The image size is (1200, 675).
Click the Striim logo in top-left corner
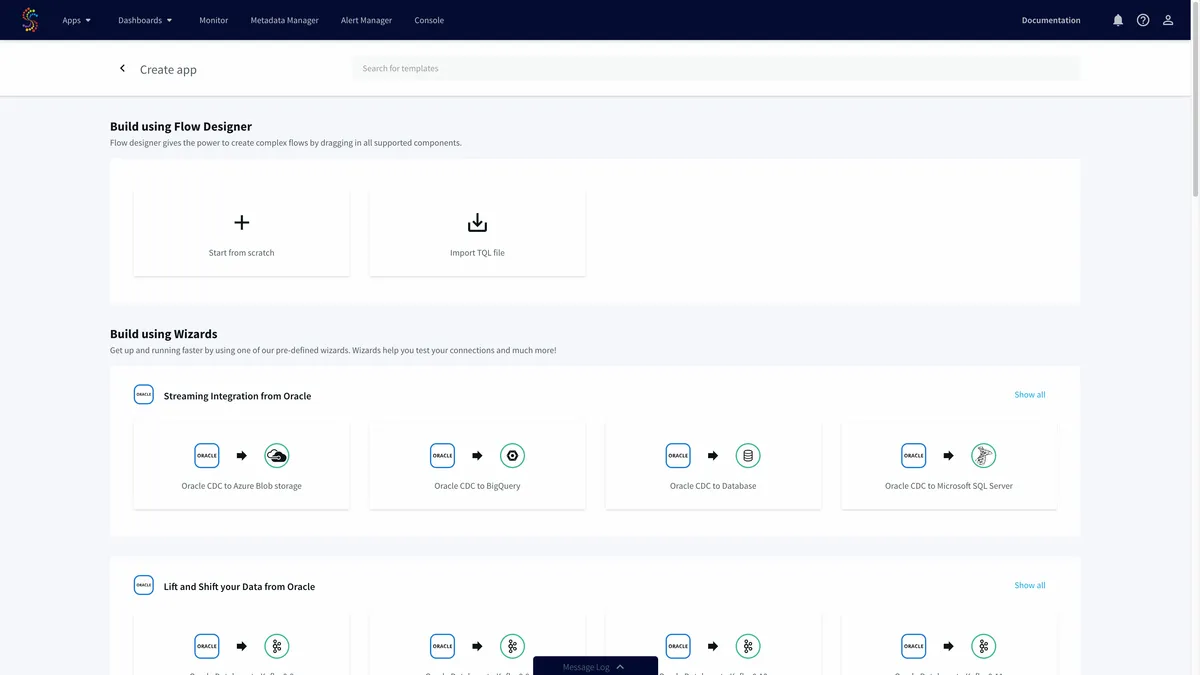click(x=30, y=20)
